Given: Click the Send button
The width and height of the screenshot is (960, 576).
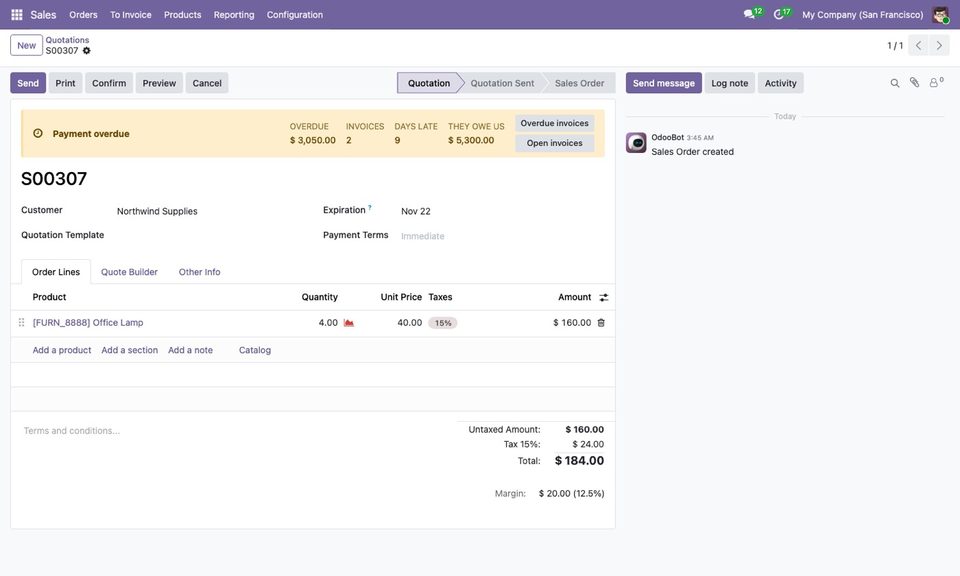Looking at the screenshot, I should coord(28,83).
